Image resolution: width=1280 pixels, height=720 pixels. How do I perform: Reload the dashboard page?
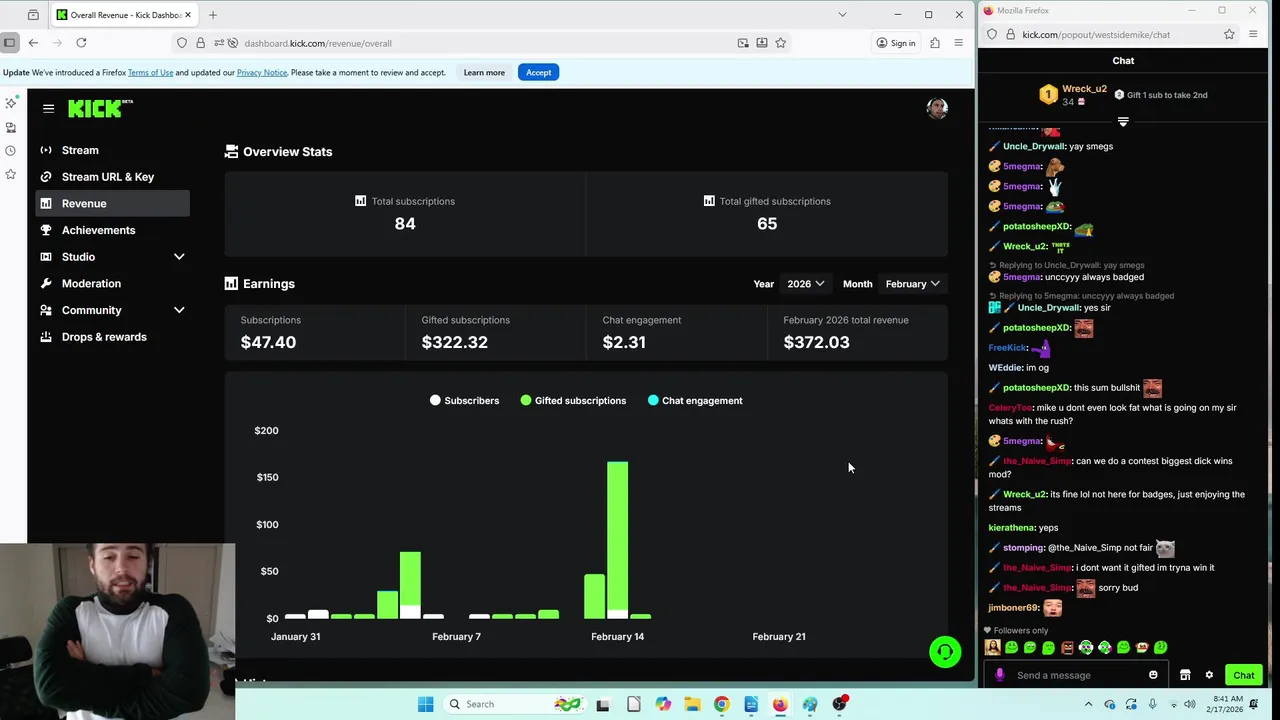pos(81,43)
